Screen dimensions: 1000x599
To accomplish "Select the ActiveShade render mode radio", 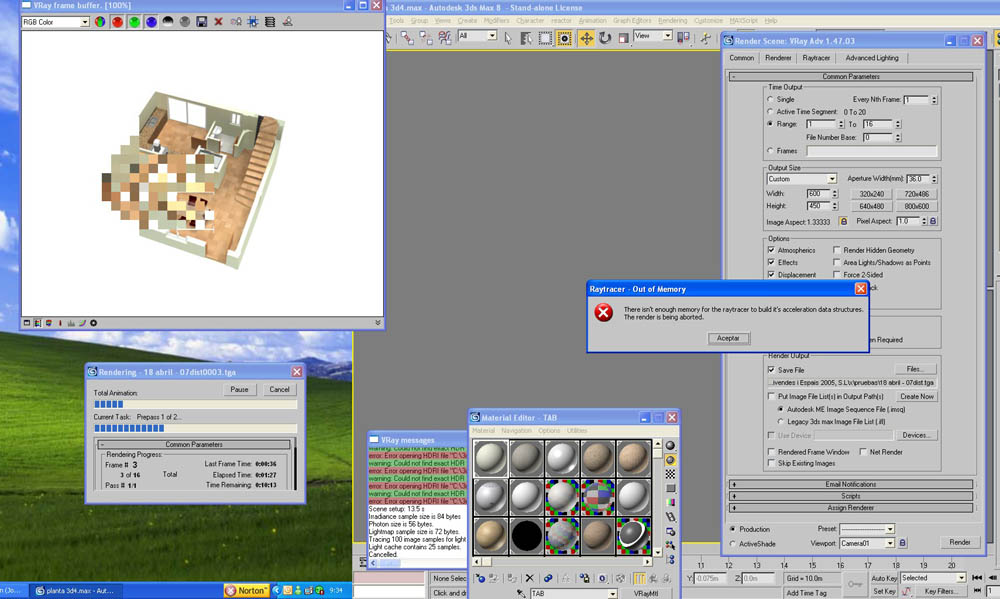I will click(x=732, y=544).
